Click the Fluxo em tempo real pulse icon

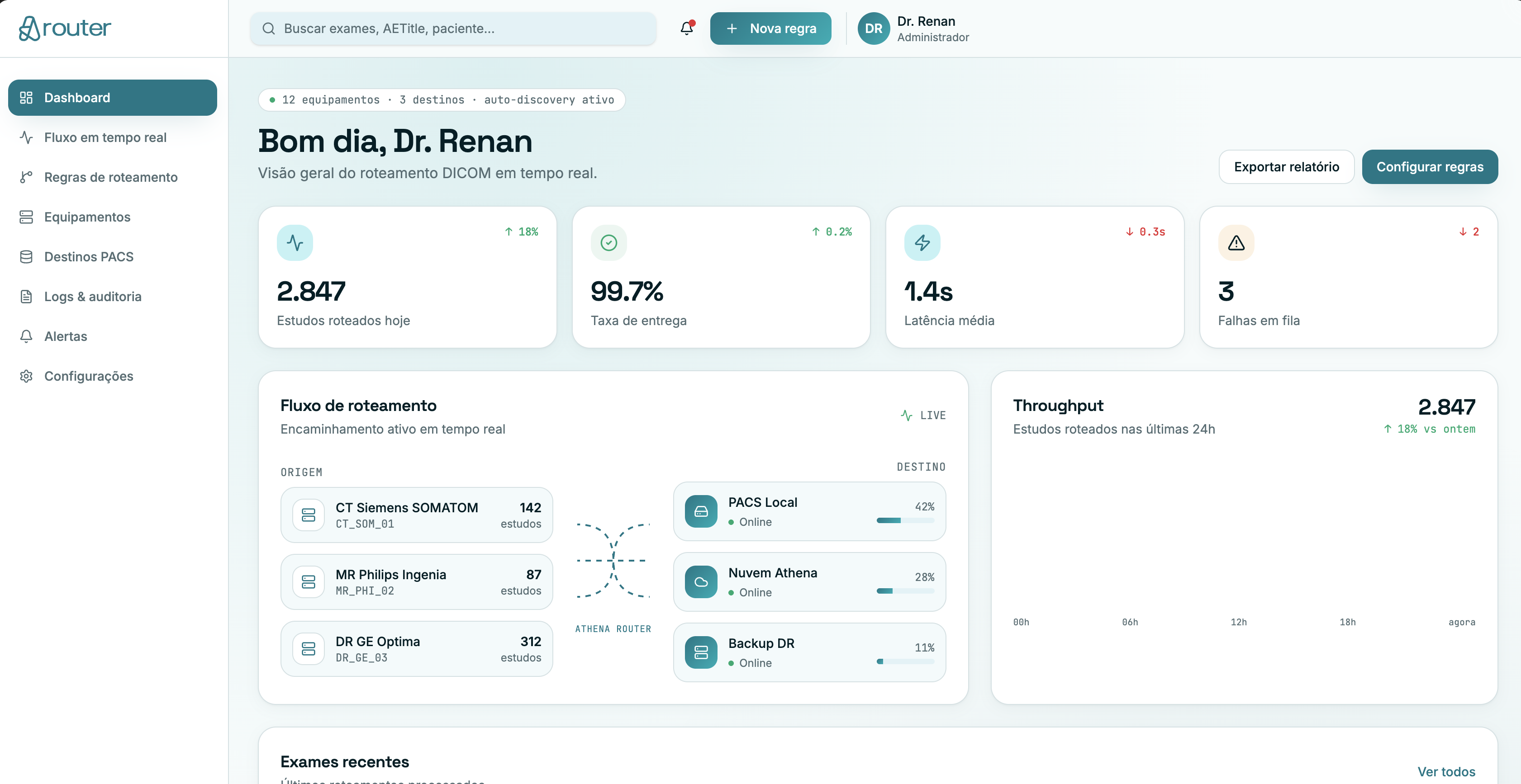(27, 137)
